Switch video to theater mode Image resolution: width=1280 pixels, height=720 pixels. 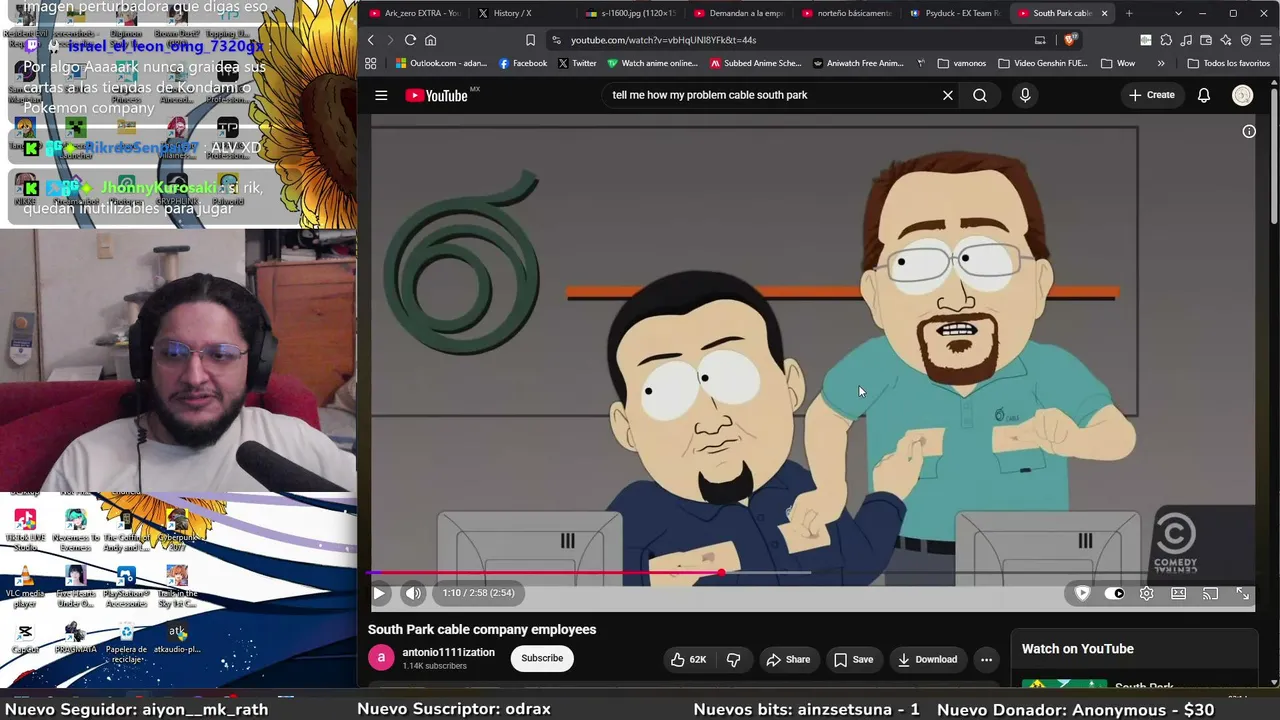(x=1179, y=593)
